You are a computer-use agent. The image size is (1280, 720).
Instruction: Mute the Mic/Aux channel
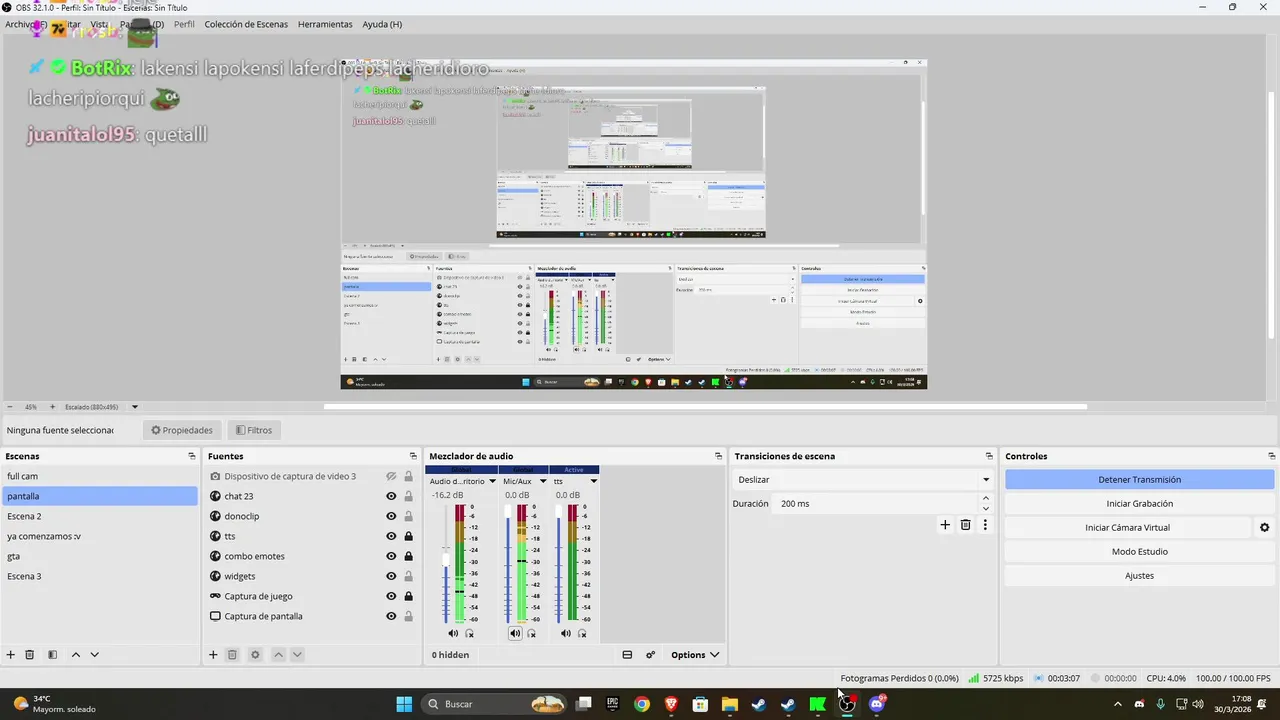(x=515, y=633)
